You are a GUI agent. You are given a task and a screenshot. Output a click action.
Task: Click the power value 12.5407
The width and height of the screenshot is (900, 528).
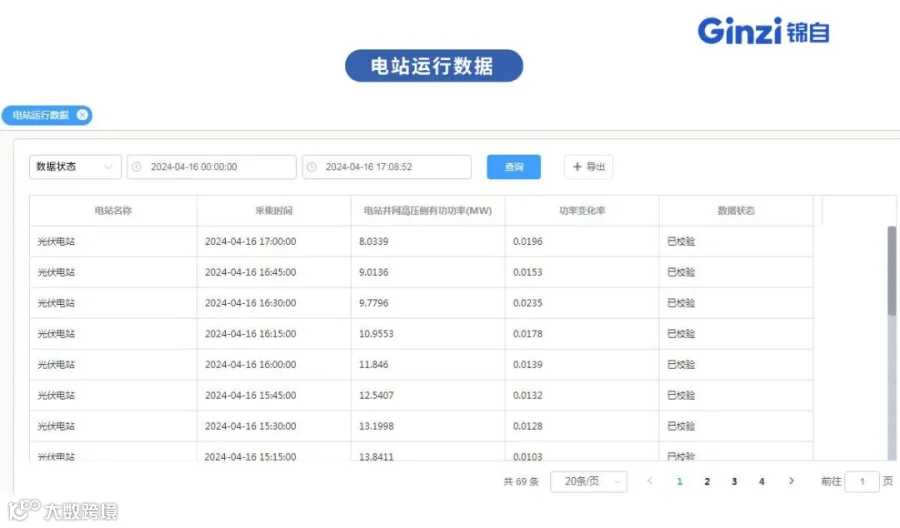tap(376, 395)
